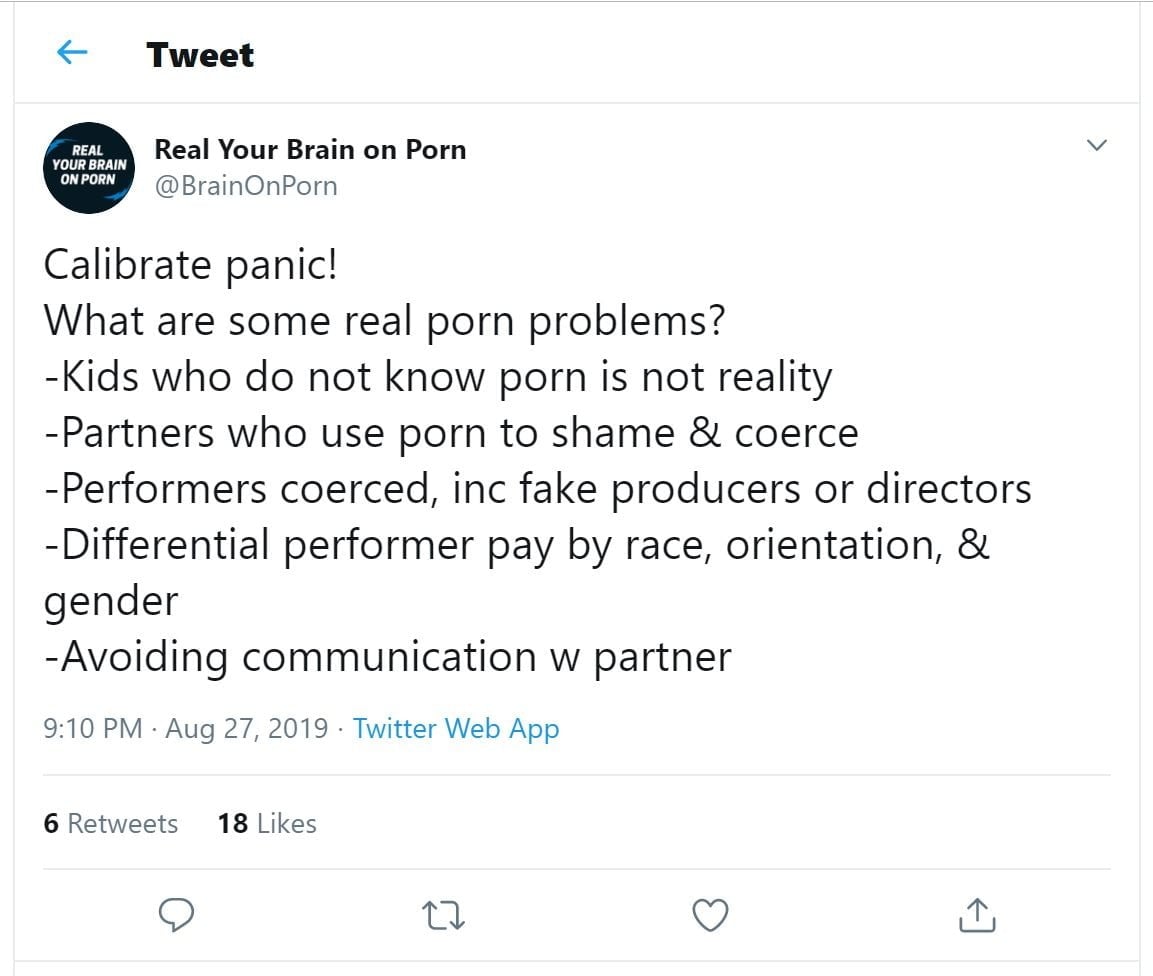Screen dimensions: 1153x976
Task: Open the Real Your Brain on Porn profile name
Action: pos(310,150)
